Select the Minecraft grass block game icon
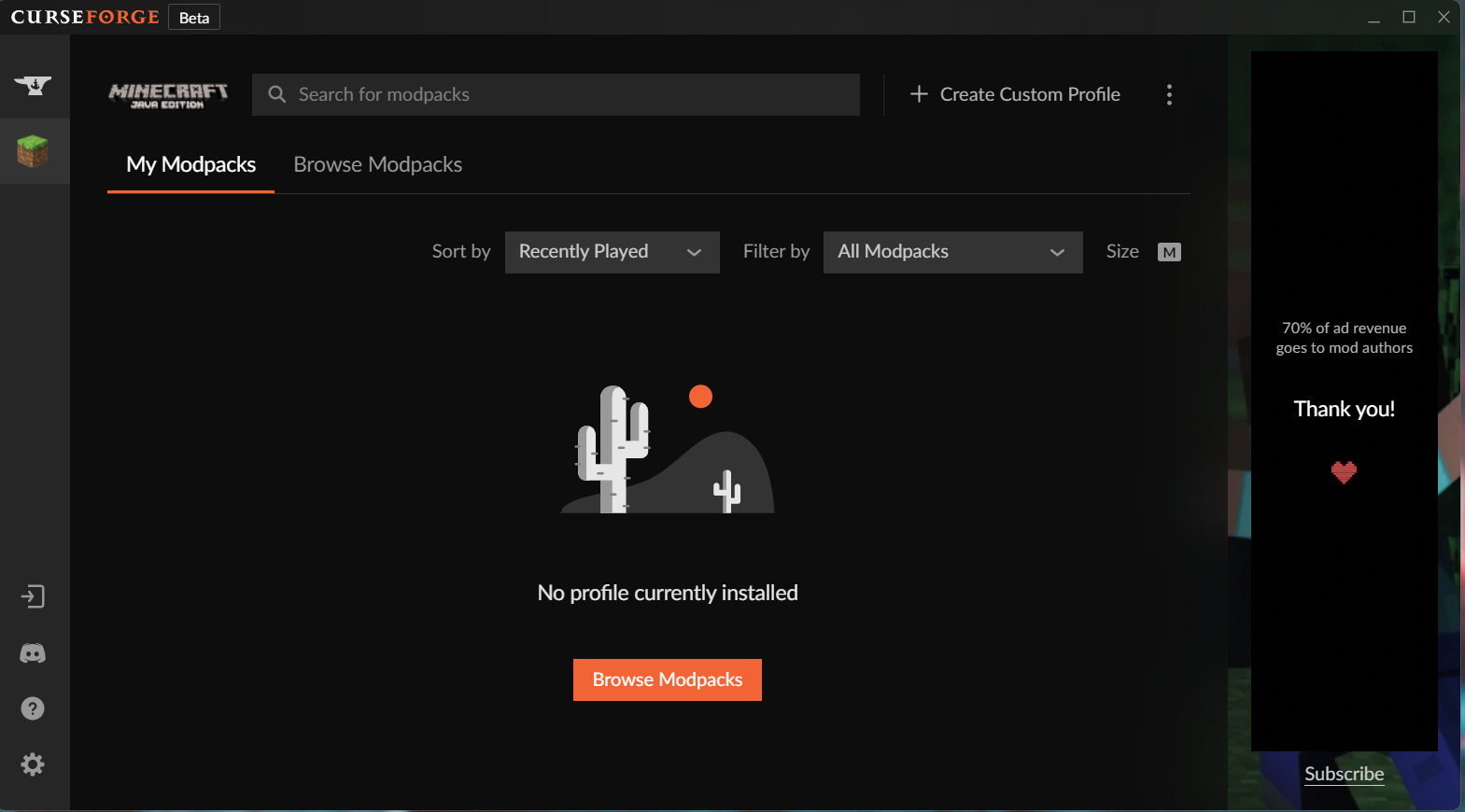 coord(33,151)
